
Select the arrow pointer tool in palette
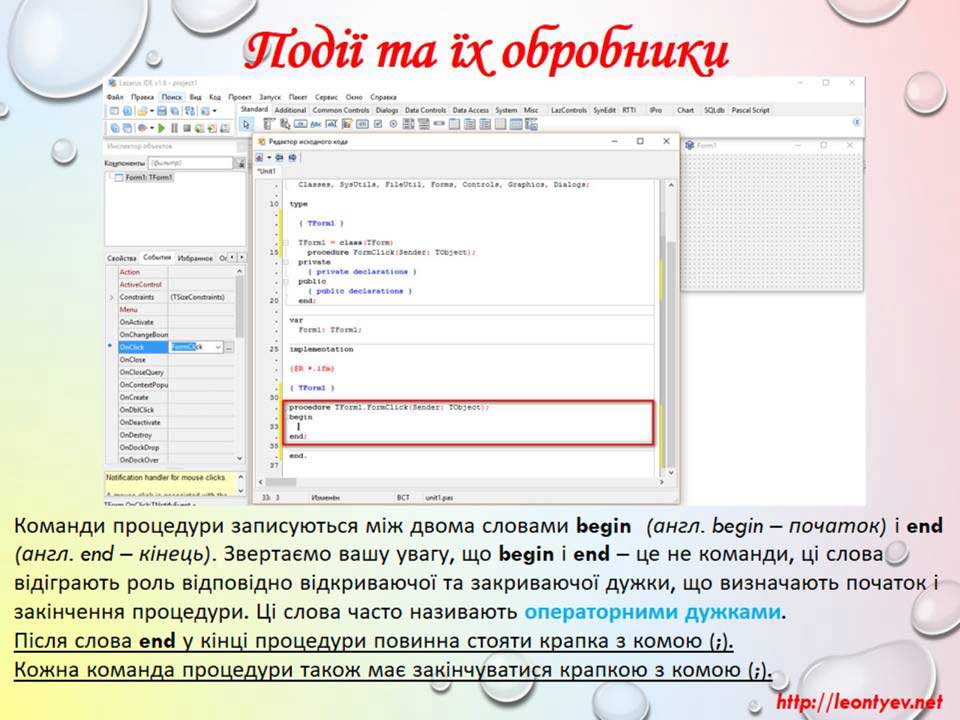click(246, 125)
